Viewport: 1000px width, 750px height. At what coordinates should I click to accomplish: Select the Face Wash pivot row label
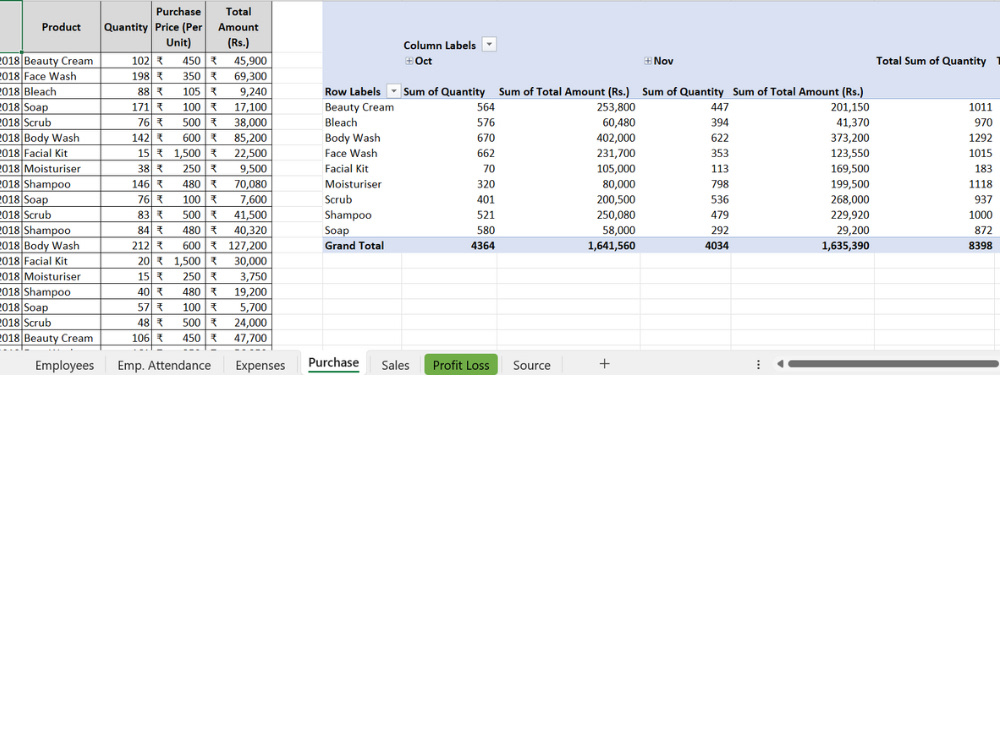pos(351,153)
